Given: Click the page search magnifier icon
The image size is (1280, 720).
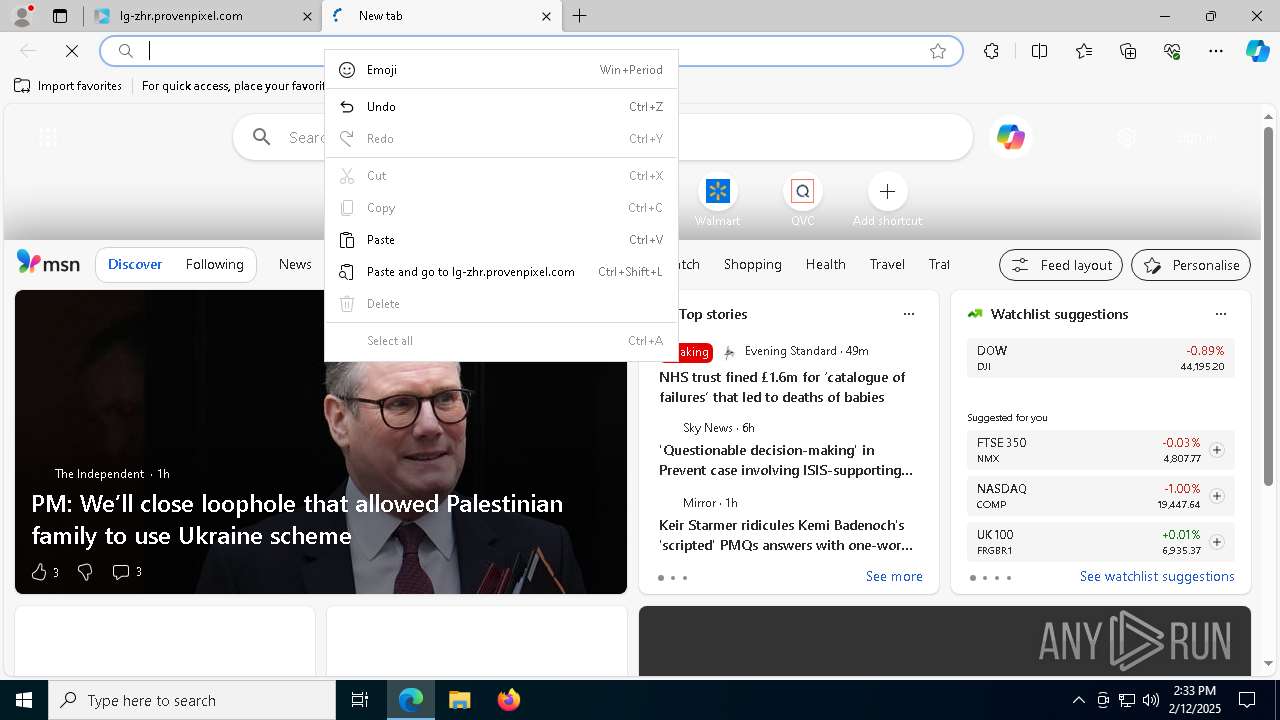Looking at the screenshot, I should coord(262,137).
